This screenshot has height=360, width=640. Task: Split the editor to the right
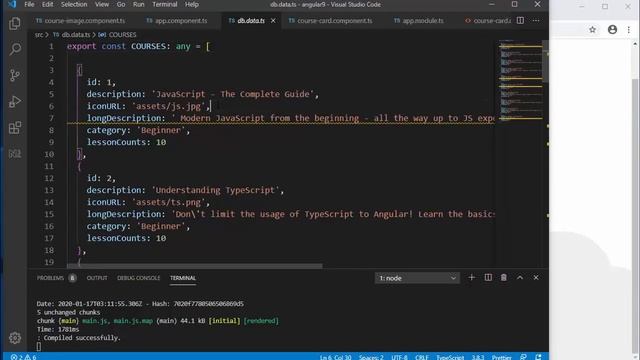click(520, 20)
